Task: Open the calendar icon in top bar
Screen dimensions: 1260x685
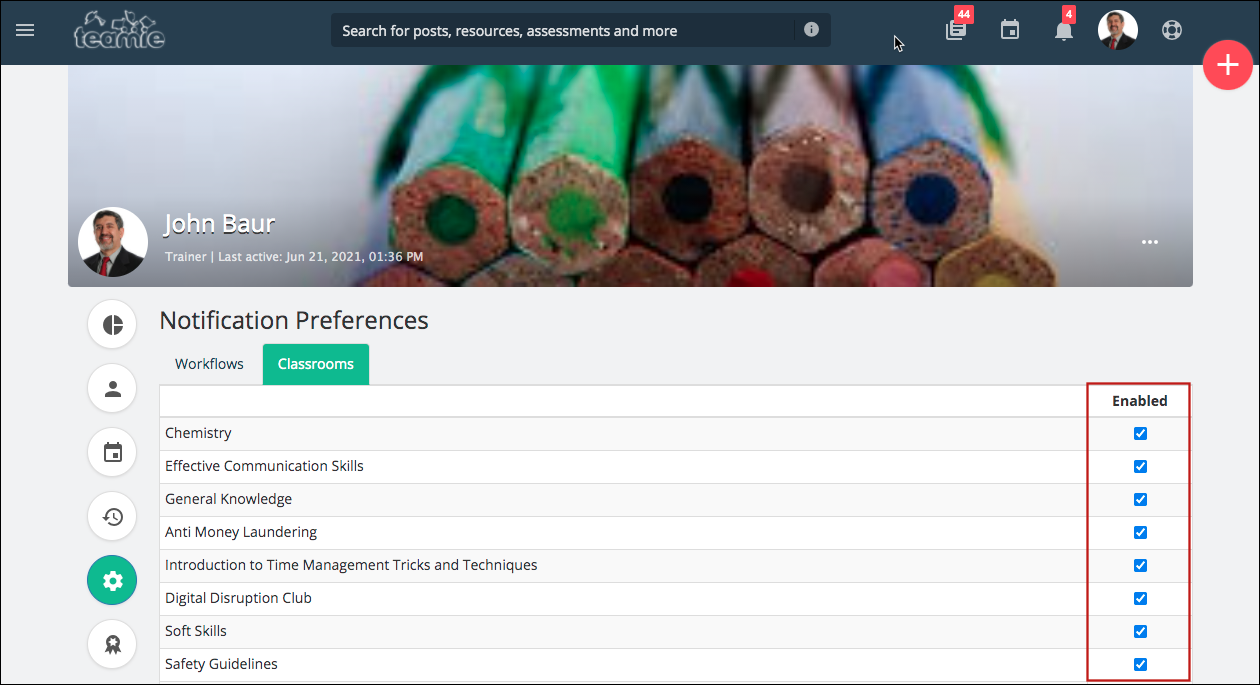Action: pos(1010,30)
